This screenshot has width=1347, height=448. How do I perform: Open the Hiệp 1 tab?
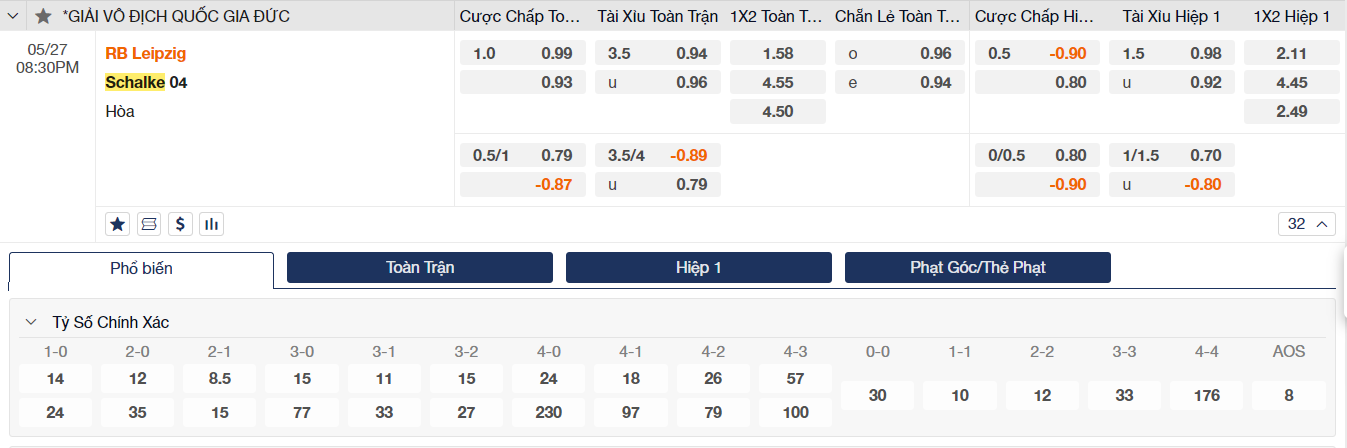coord(698,267)
